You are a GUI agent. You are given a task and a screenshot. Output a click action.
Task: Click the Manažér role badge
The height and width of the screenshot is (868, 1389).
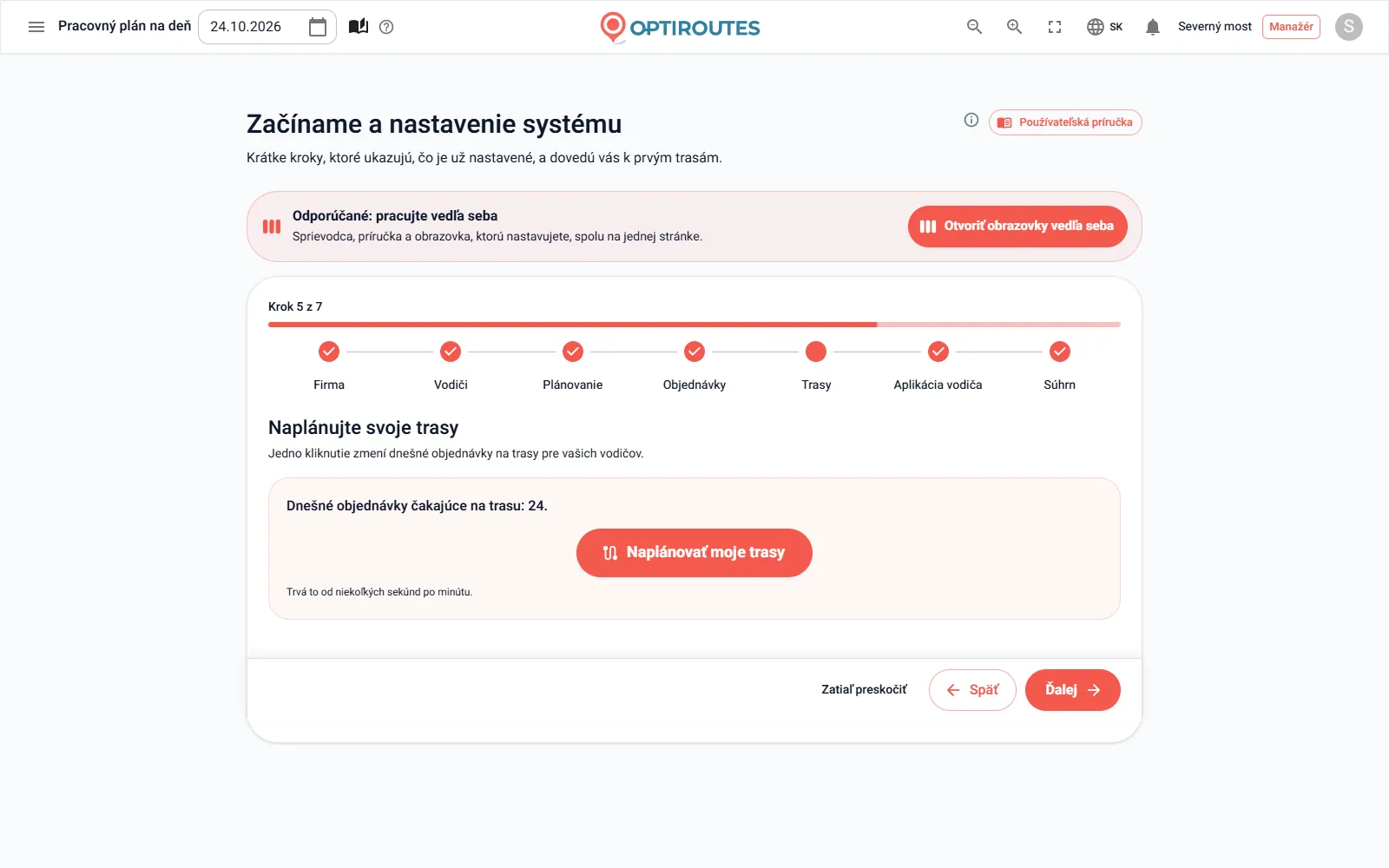pyautogui.click(x=1291, y=27)
